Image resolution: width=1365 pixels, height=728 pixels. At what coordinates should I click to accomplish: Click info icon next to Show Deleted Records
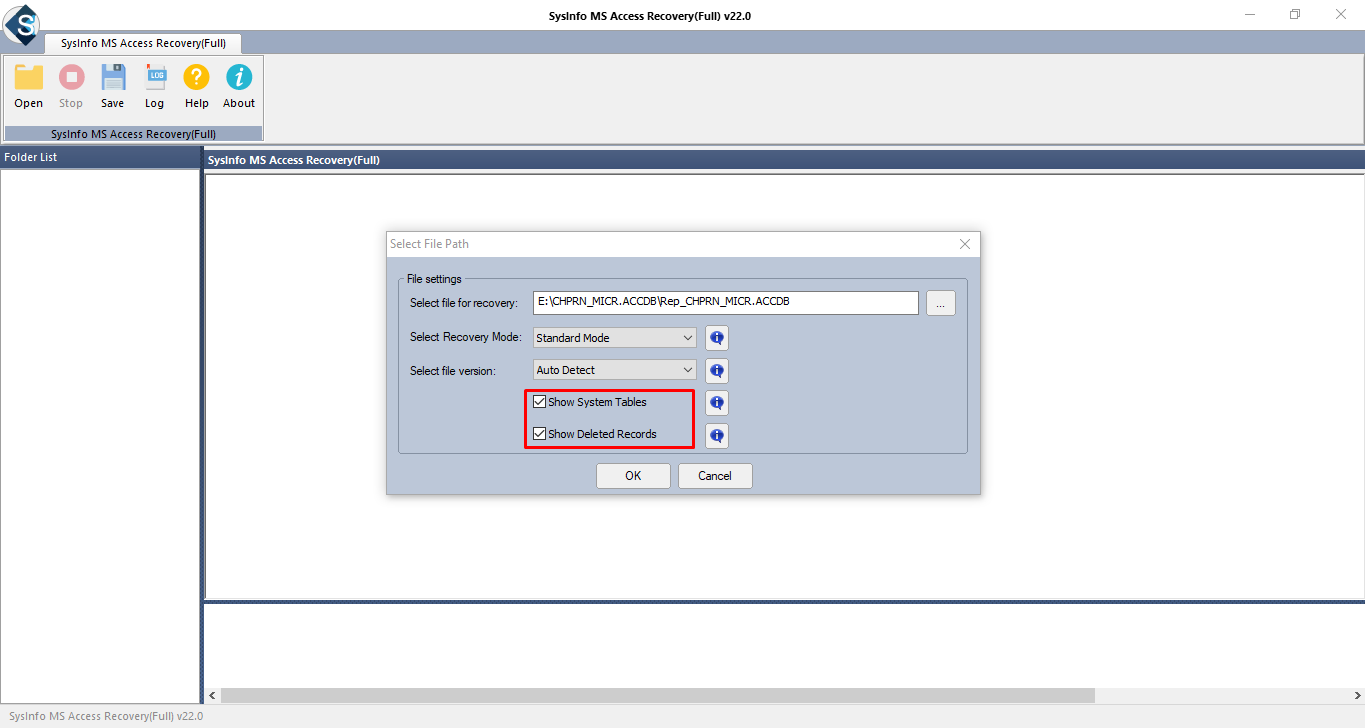click(x=716, y=435)
